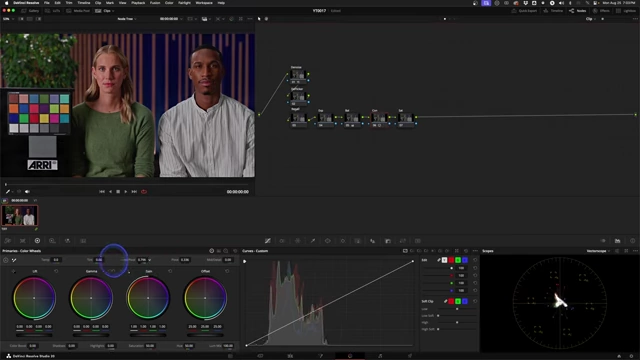Image resolution: width=640 pixels, height=360 pixels.
Task: Toggle loop playback in the viewer
Action: [x=144, y=191]
